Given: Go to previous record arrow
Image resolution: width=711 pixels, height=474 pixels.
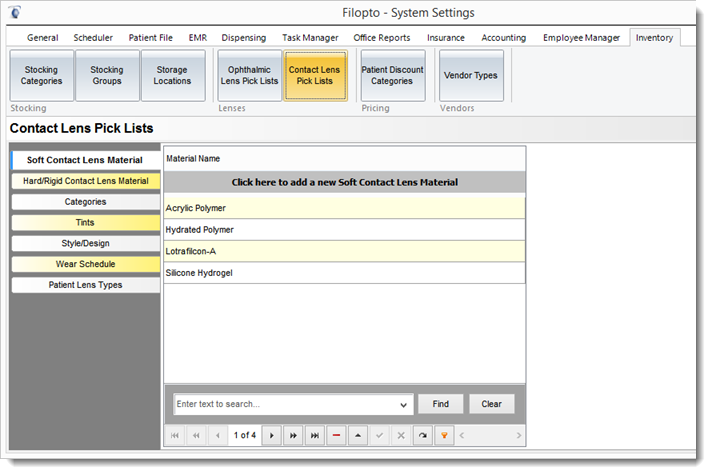Looking at the screenshot, I should [x=218, y=436].
